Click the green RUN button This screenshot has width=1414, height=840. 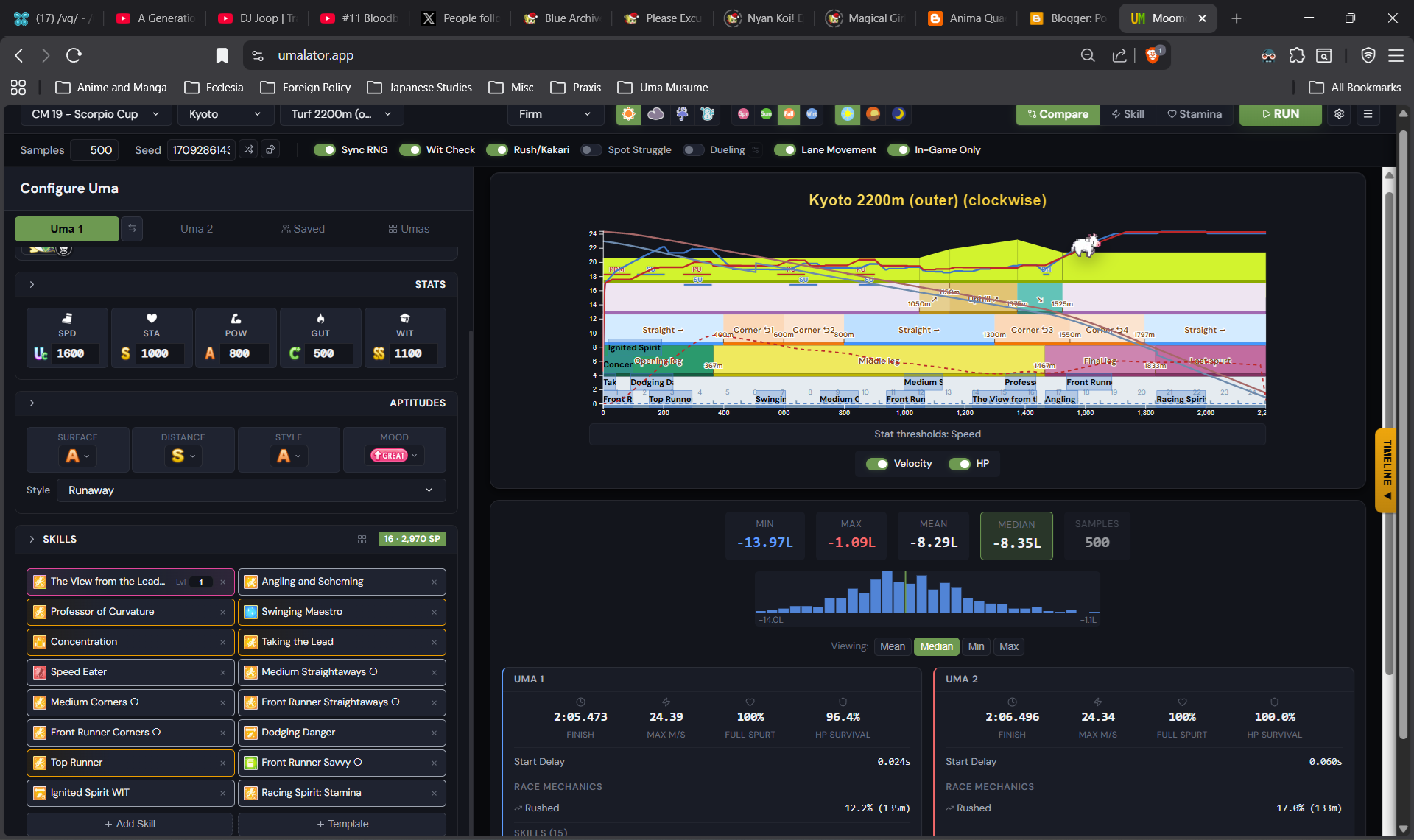(x=1280, y=114)
